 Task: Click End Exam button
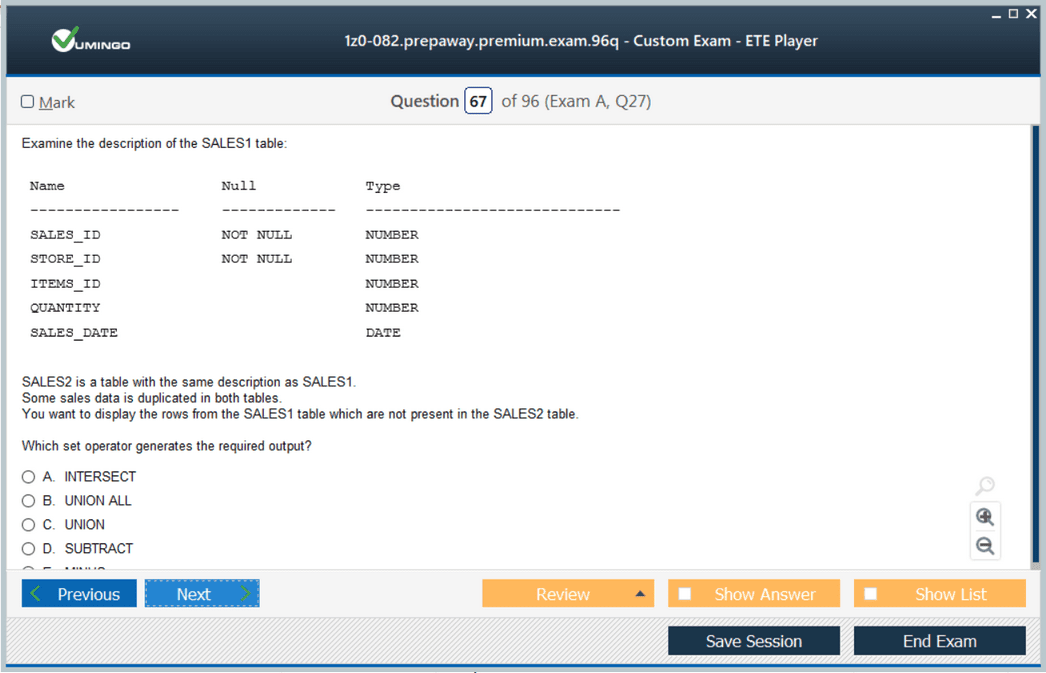tap(939, 641)
